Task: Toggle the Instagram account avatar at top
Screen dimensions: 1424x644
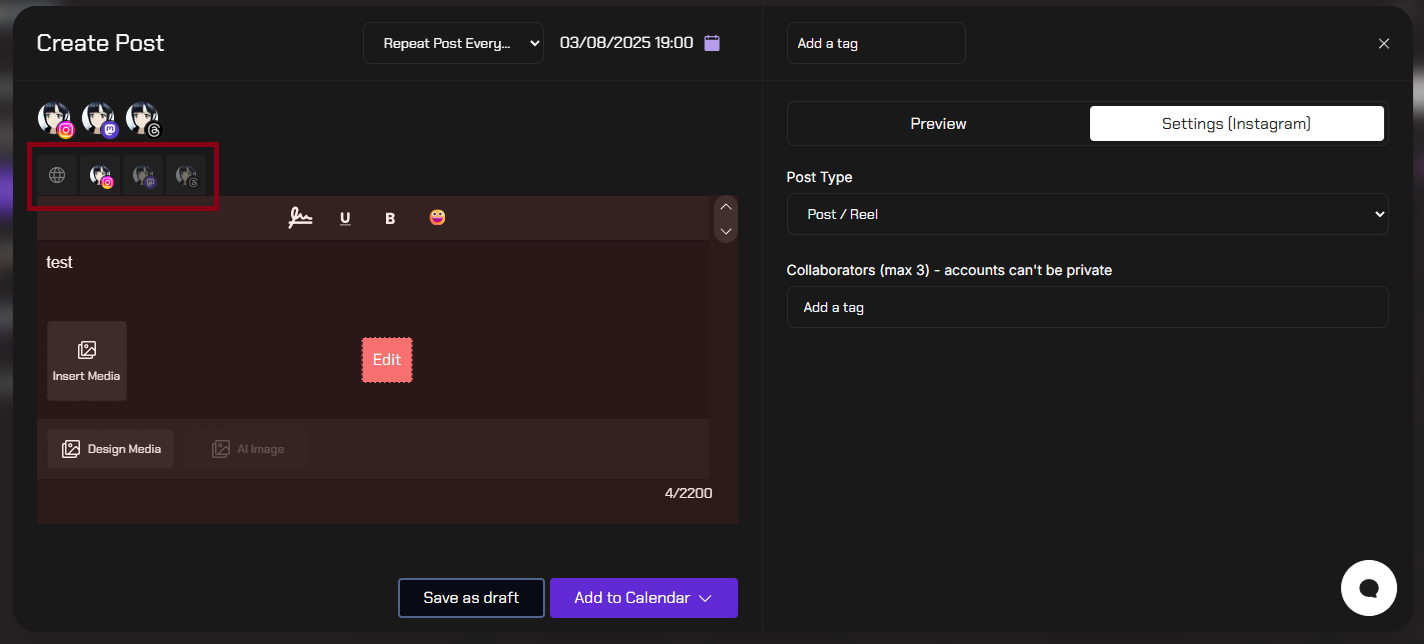Action: click(x=55, y=119)
